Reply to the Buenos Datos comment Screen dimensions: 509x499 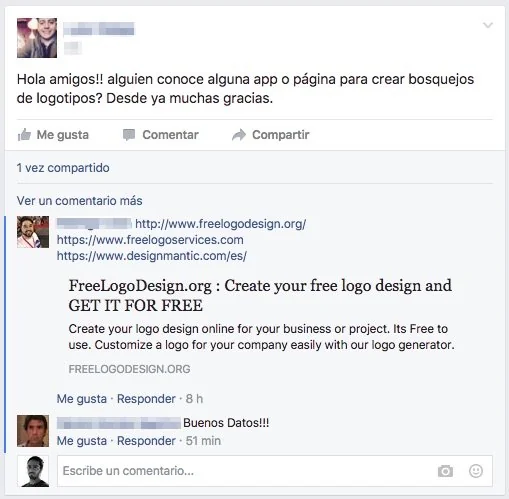146,441
